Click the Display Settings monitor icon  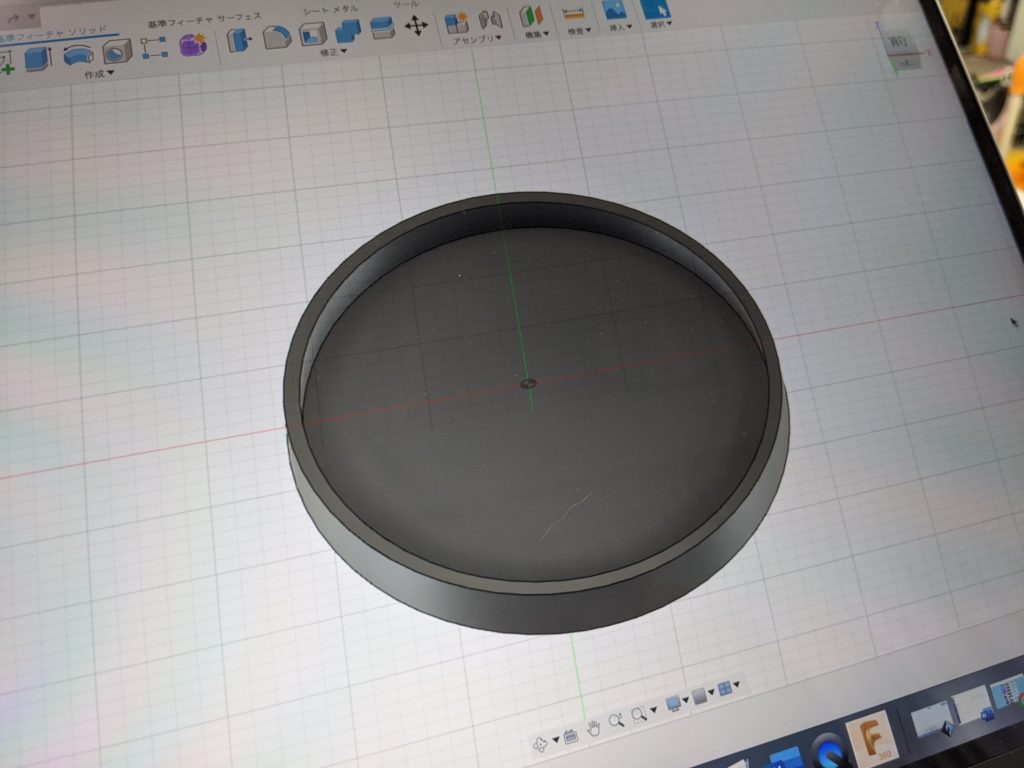(673, 704)
